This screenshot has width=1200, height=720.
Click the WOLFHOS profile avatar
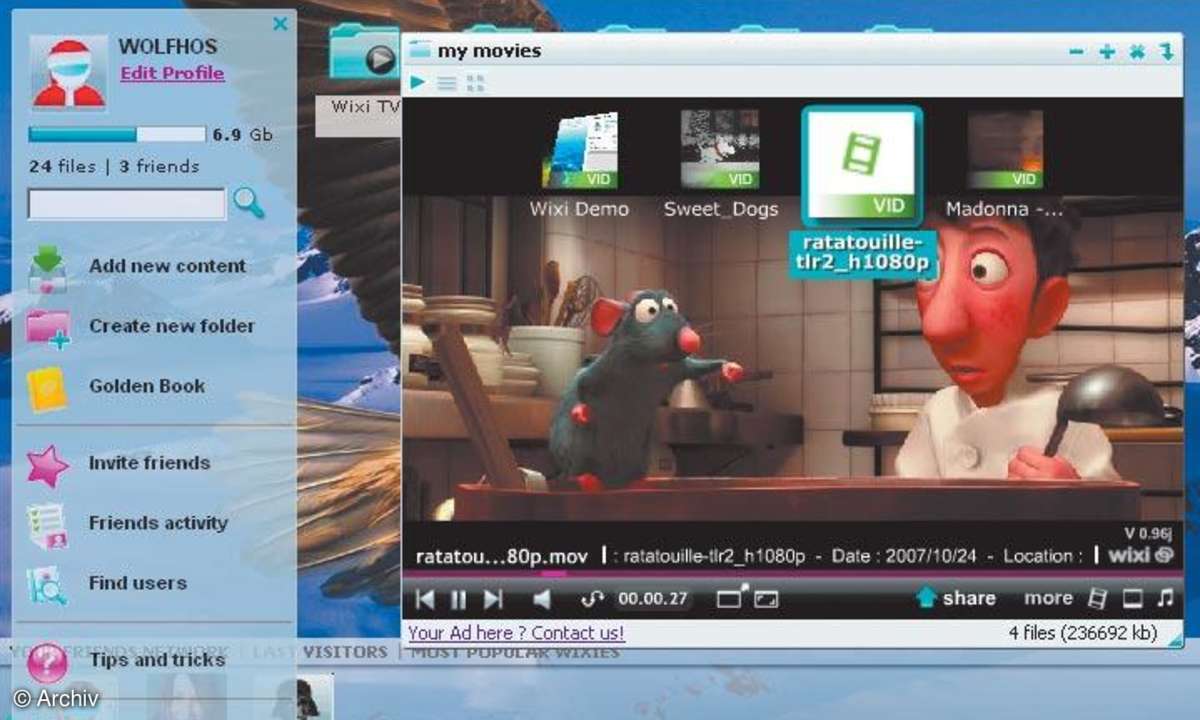(x=69, y=71)
